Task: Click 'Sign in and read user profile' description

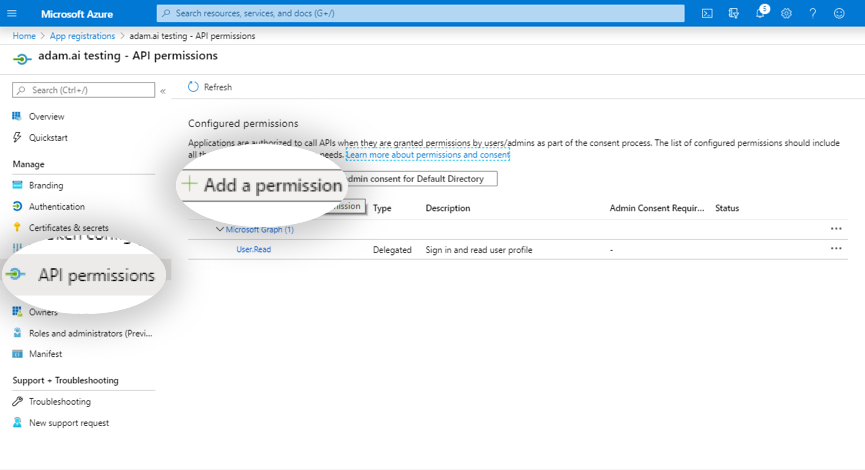Action: pos(479,250)
